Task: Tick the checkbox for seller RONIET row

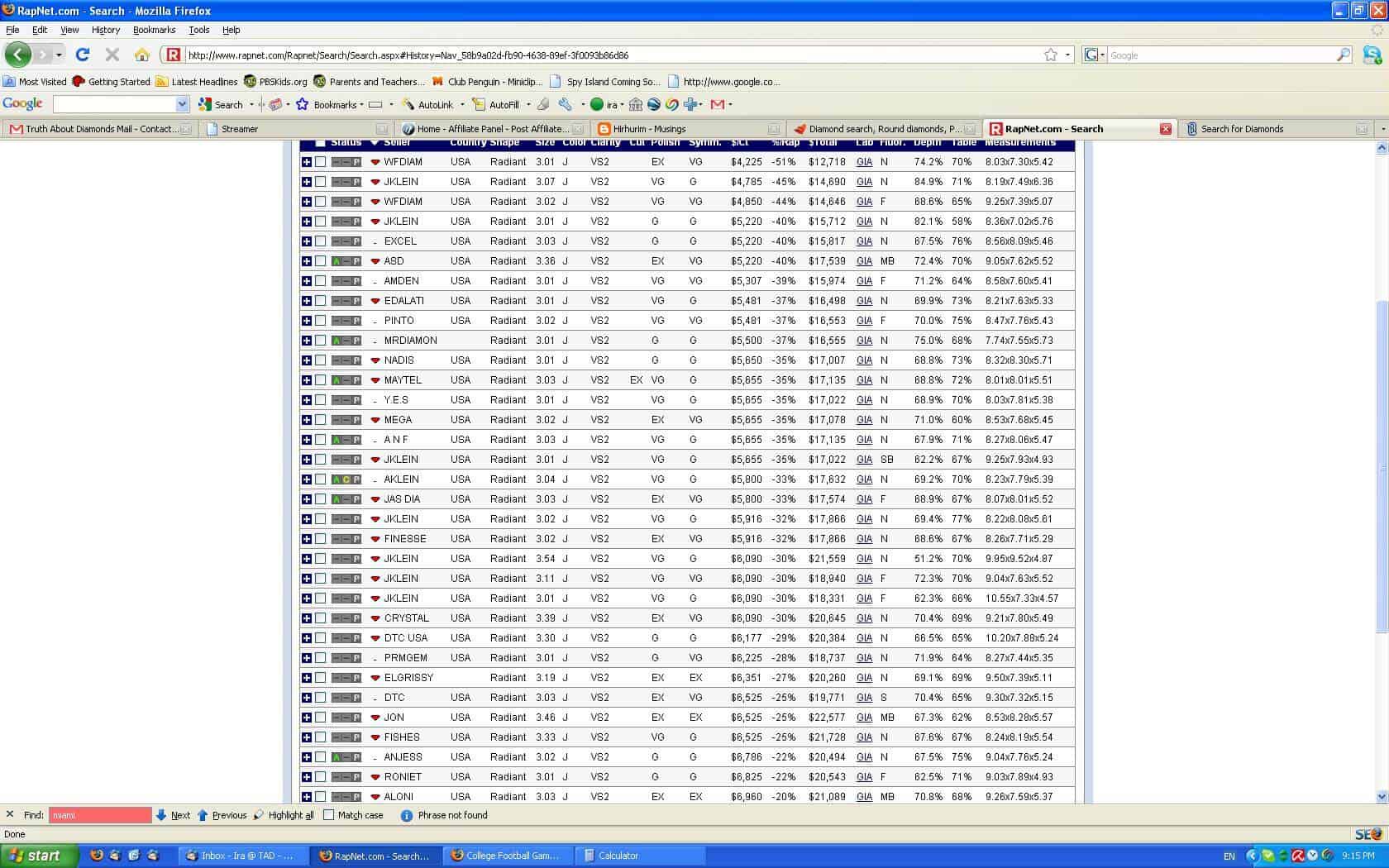Action: tap(321, 777)
